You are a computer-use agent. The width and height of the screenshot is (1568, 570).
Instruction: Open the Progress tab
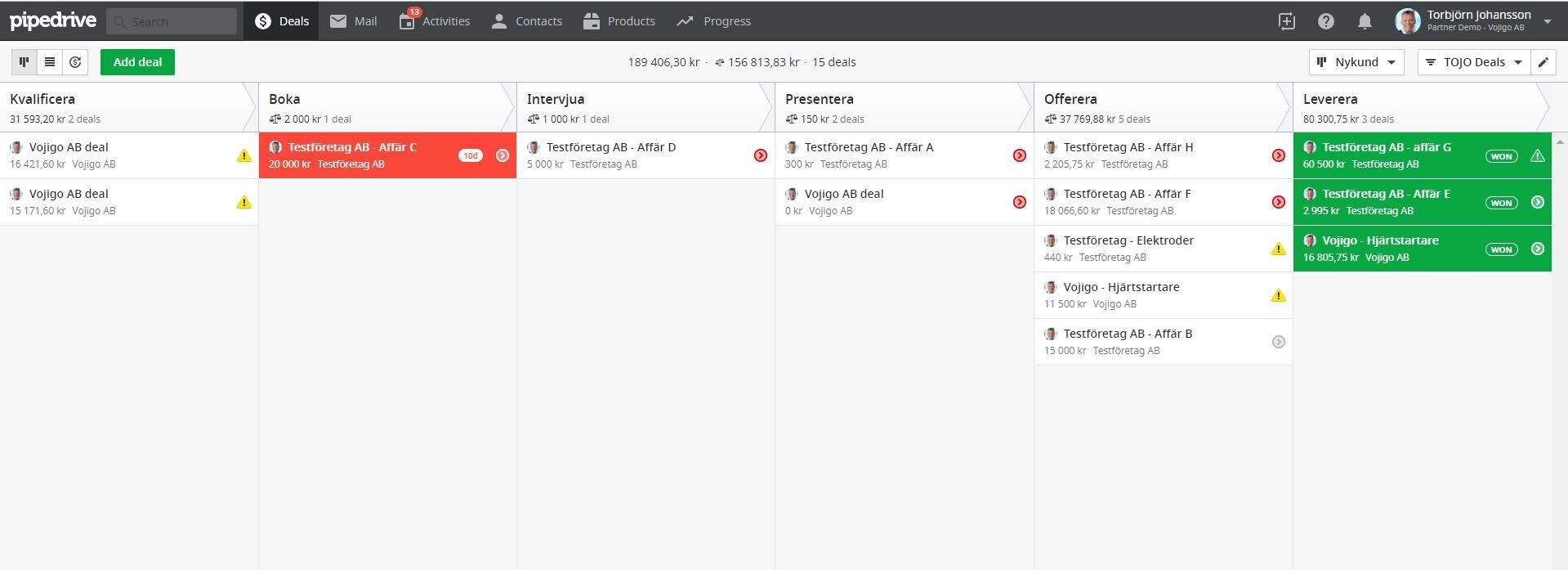[x=714, y=21]
